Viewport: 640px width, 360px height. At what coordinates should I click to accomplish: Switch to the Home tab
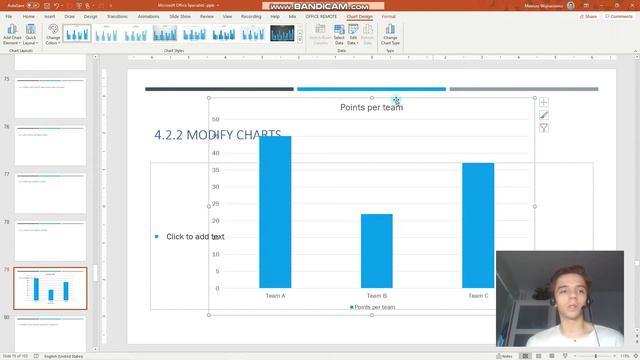29,16
